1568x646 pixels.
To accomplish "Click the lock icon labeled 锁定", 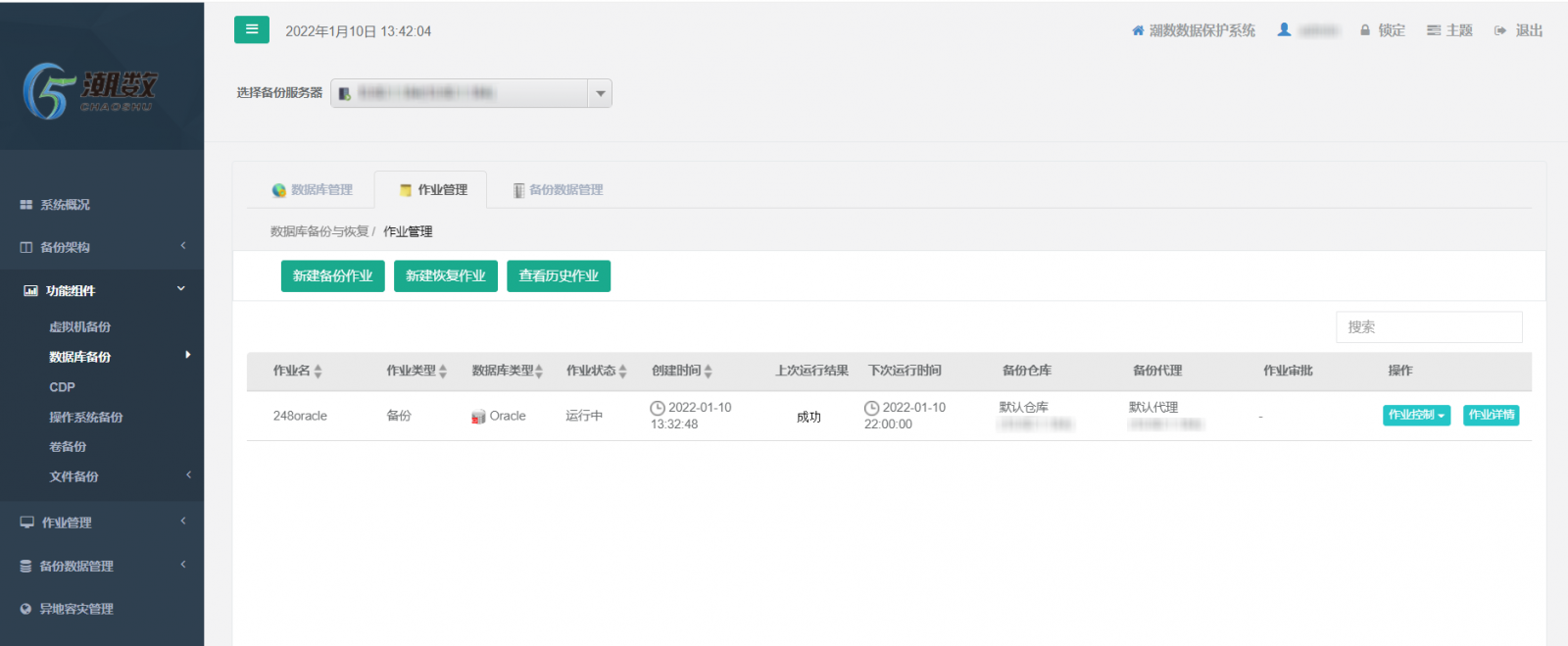I will coord(1364,30).
